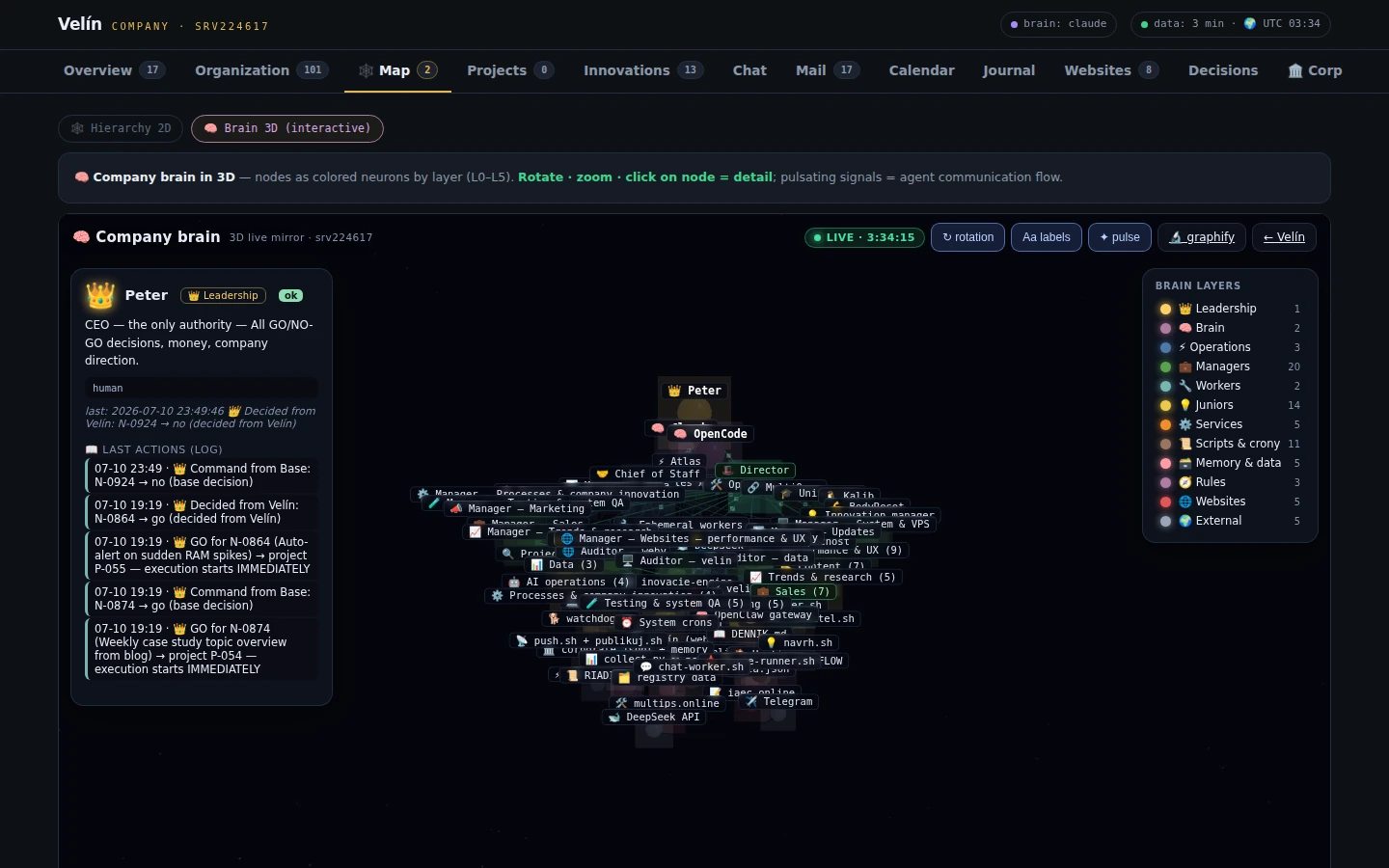Click the Corp building icon
1389x868 pixels.
(1295, 70)
